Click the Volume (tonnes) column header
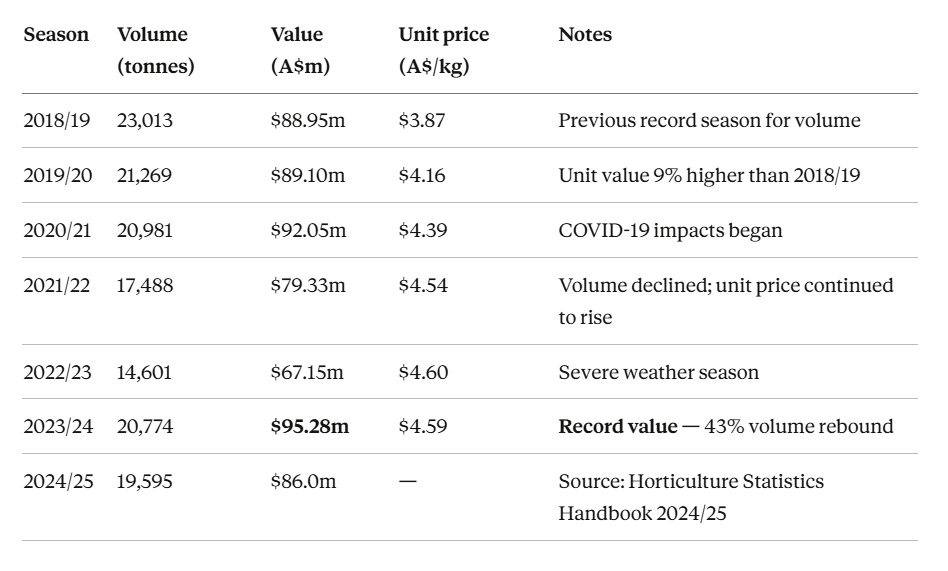This screenshot has width=948, height=571. coord(155,51)
